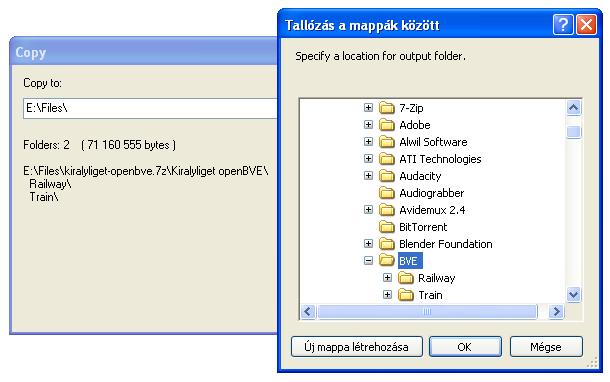Click the vertical scrollbar up arrow
This screenshot has width=610, height=382.
click(x=574, y=108)
